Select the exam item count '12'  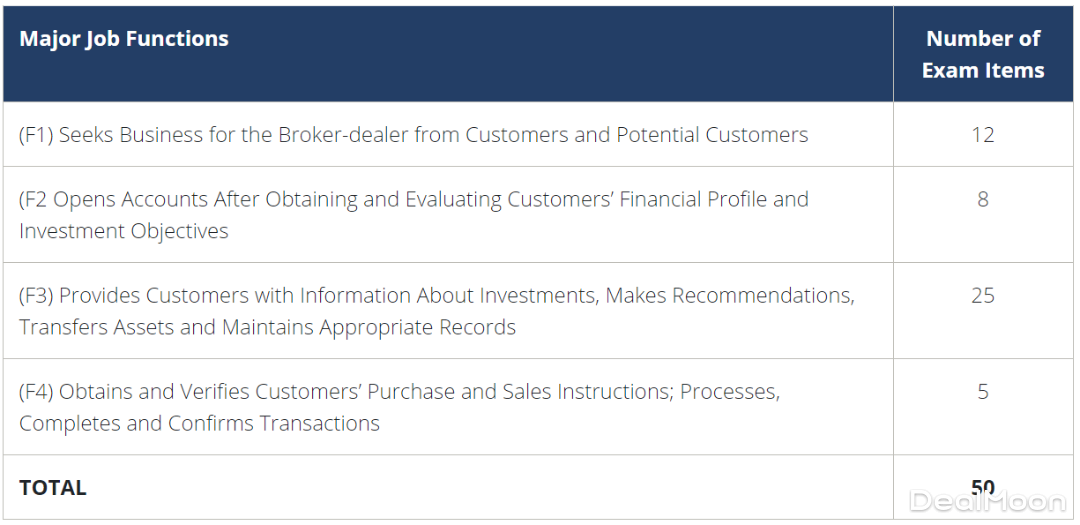pyautogui.click(x=983, y=135)
